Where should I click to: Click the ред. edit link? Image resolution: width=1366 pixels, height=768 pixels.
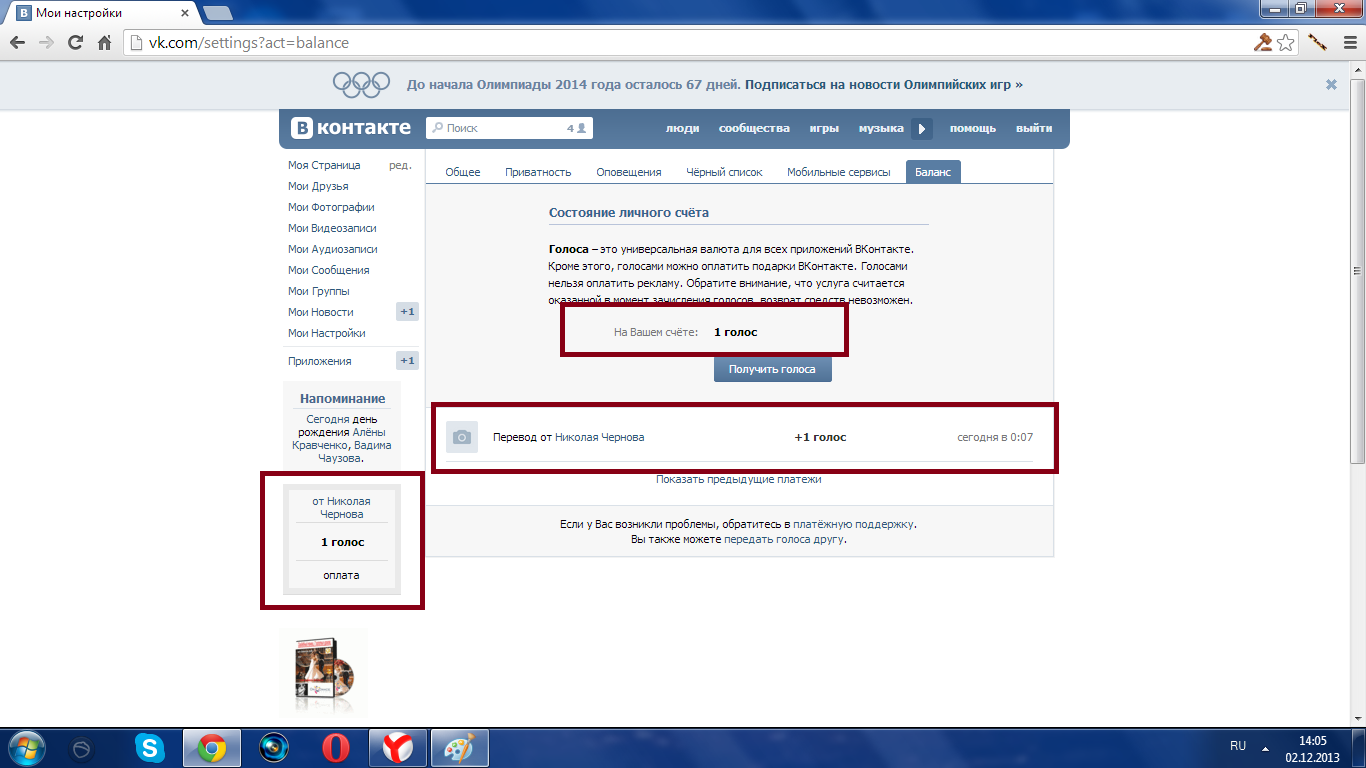pos(400,165)
